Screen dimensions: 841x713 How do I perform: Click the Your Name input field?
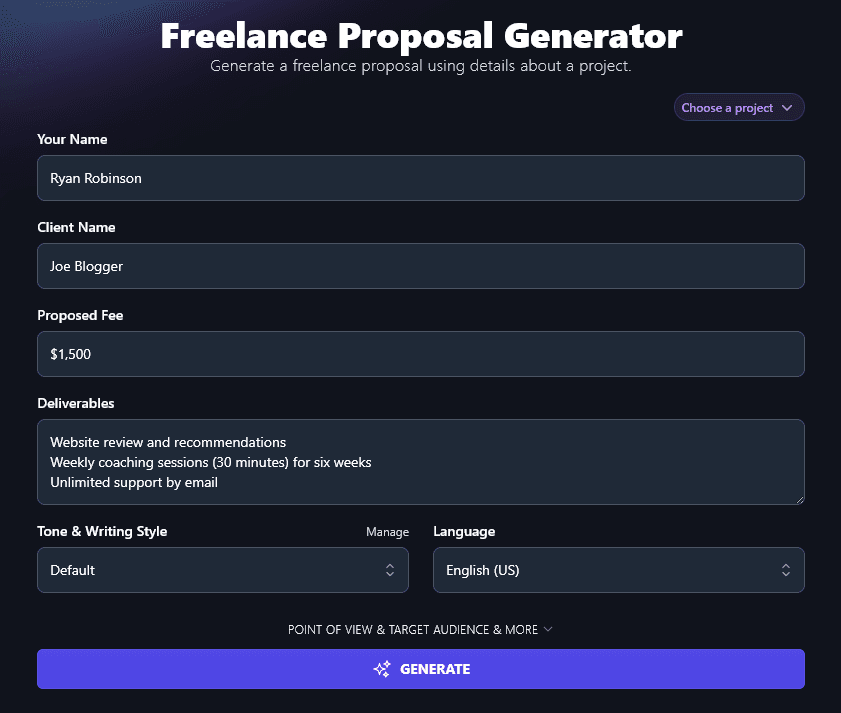pos(420,178)
